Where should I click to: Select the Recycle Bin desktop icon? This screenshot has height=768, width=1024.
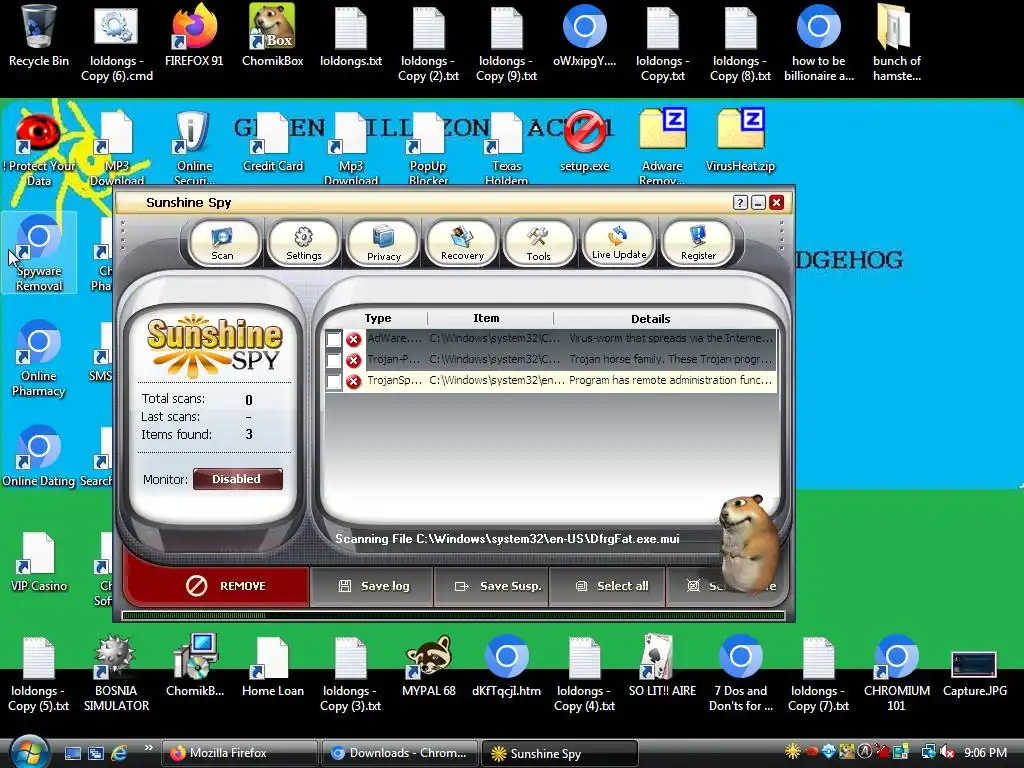click(39, 36)
